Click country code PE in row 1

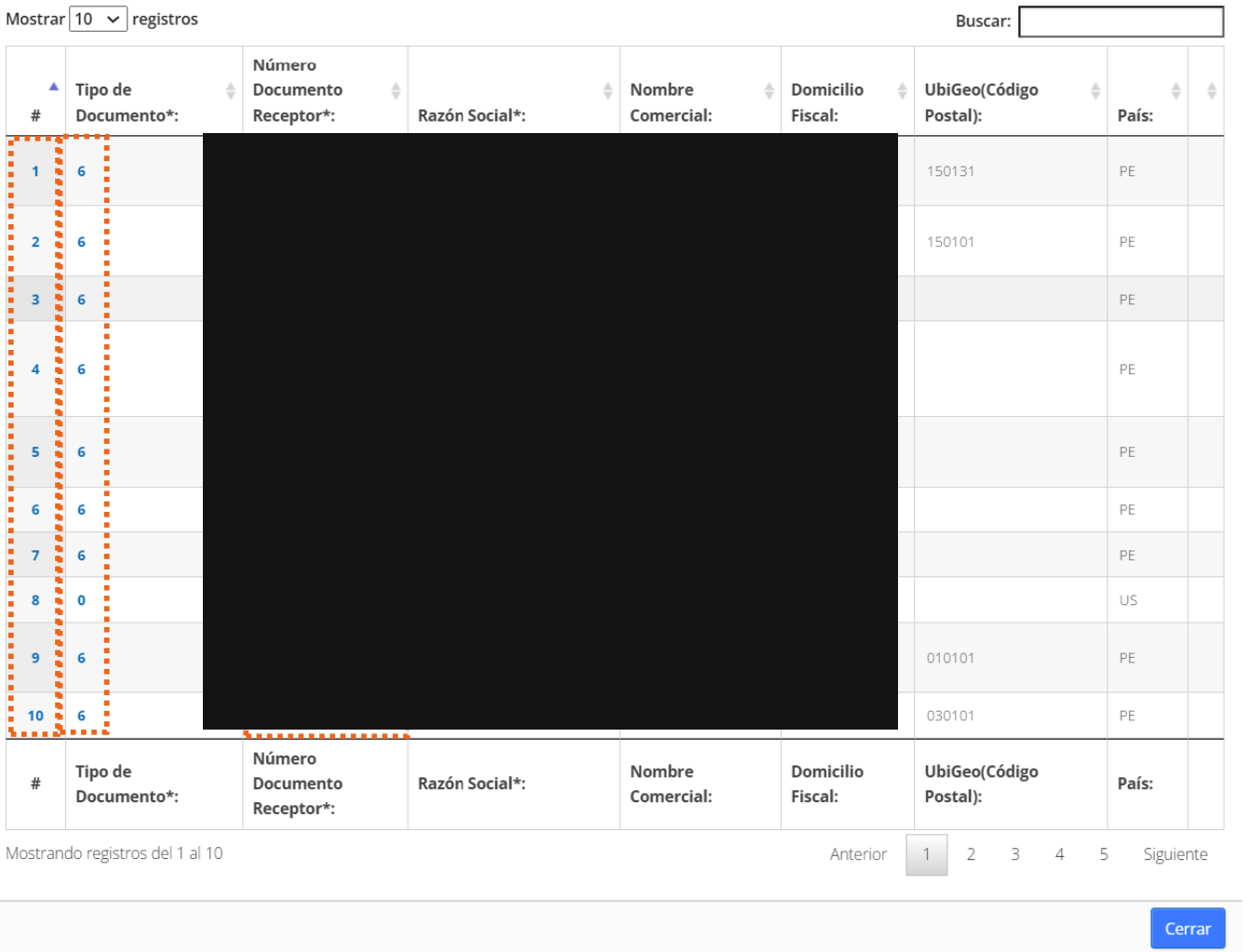pos(1127,171)
